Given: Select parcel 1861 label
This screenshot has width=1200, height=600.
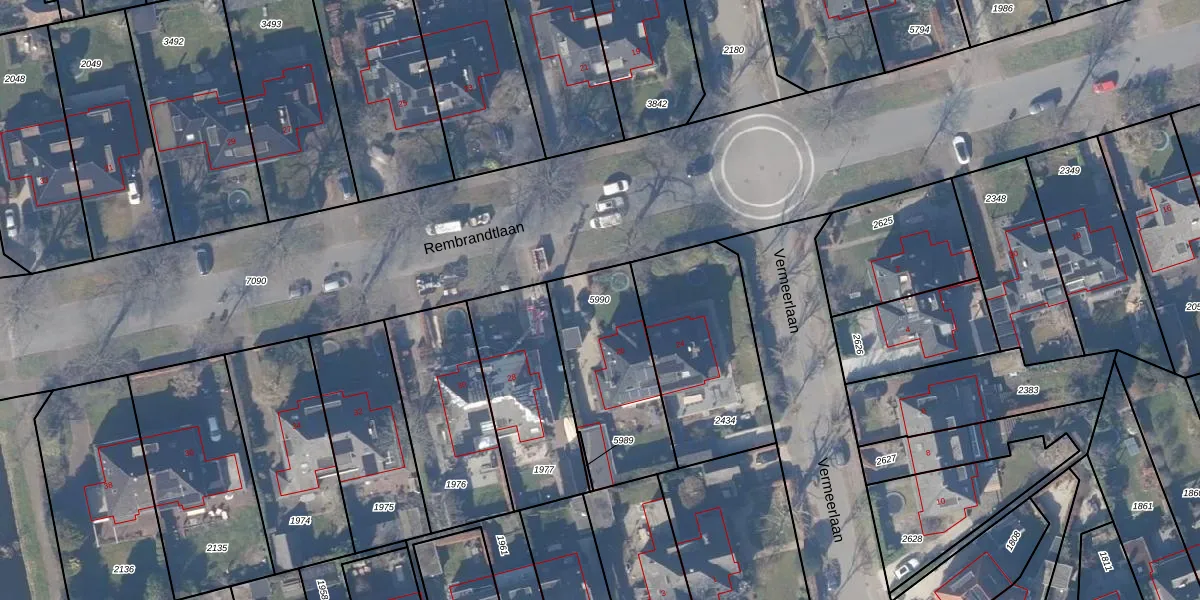Looking at the screenshot, I should (x=1143, y=507).
